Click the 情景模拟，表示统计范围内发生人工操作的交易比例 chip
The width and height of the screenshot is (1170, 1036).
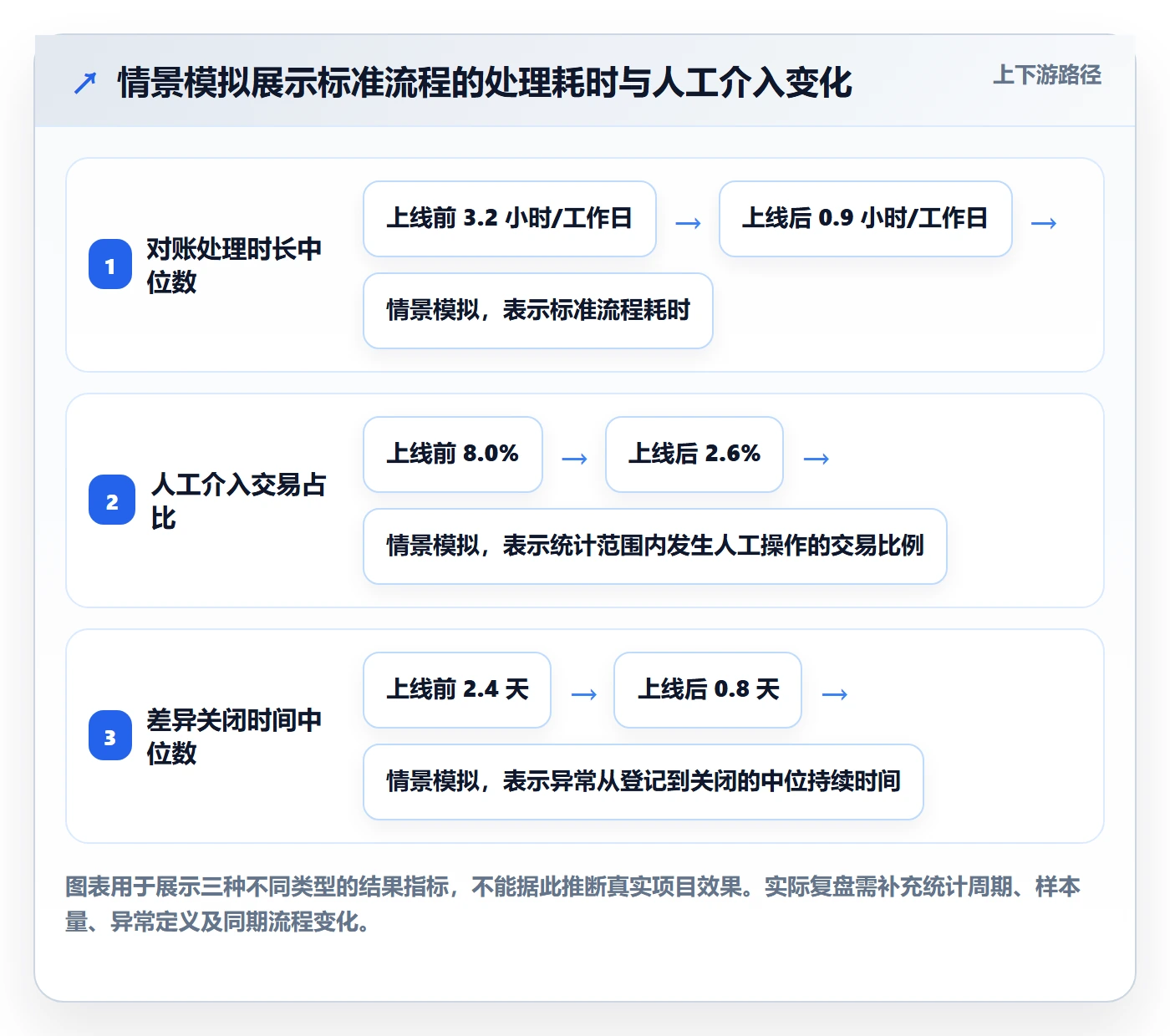tap(655, 546)
